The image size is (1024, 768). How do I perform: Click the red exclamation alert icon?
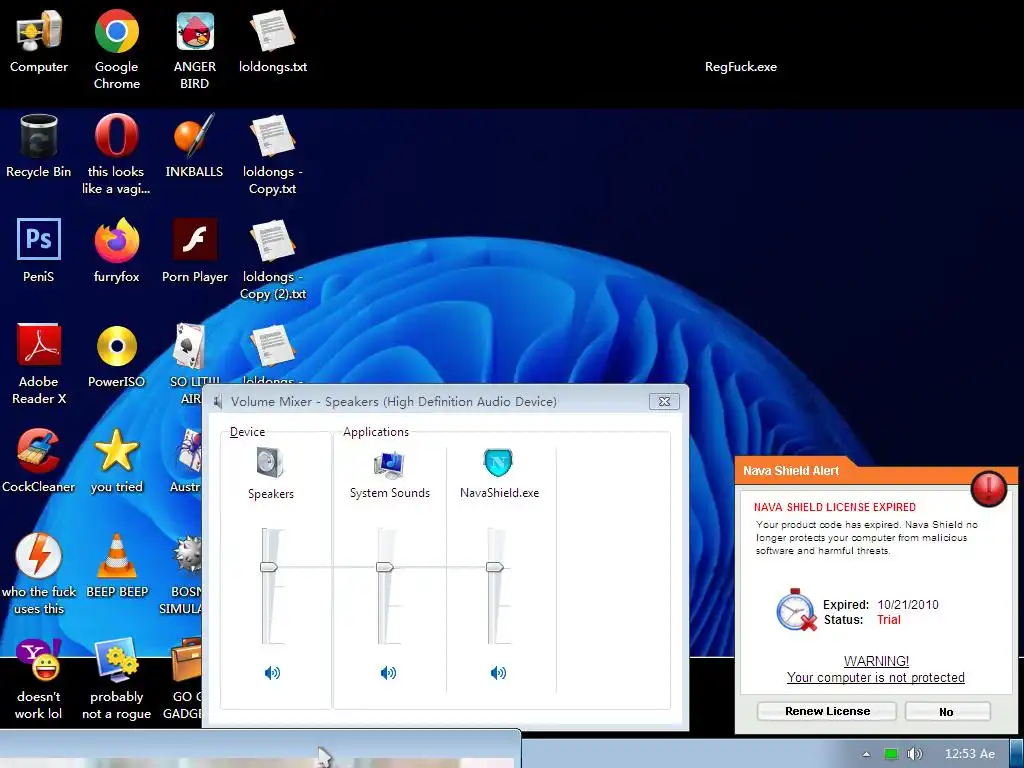click(989, 488)
